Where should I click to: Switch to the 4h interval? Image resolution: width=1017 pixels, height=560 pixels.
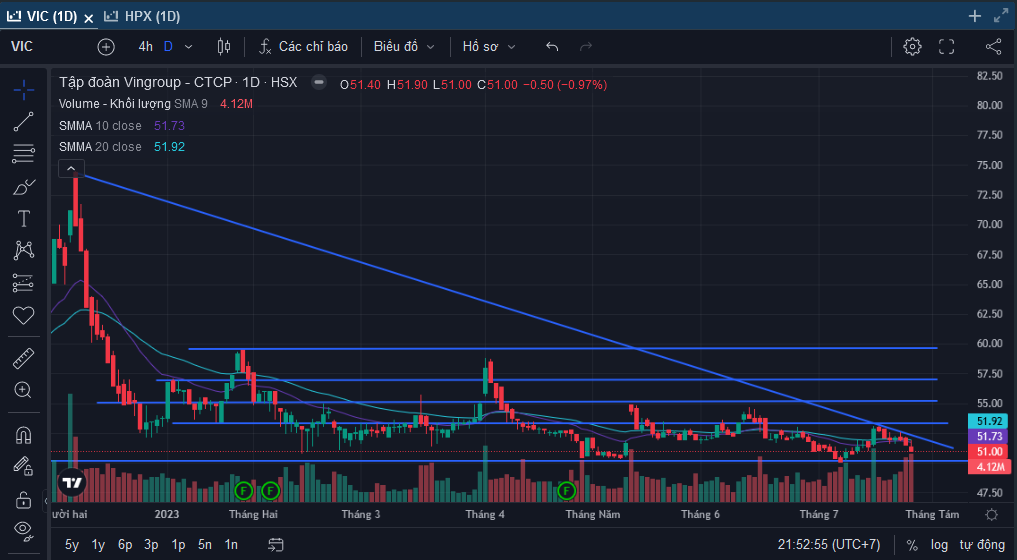145,47
